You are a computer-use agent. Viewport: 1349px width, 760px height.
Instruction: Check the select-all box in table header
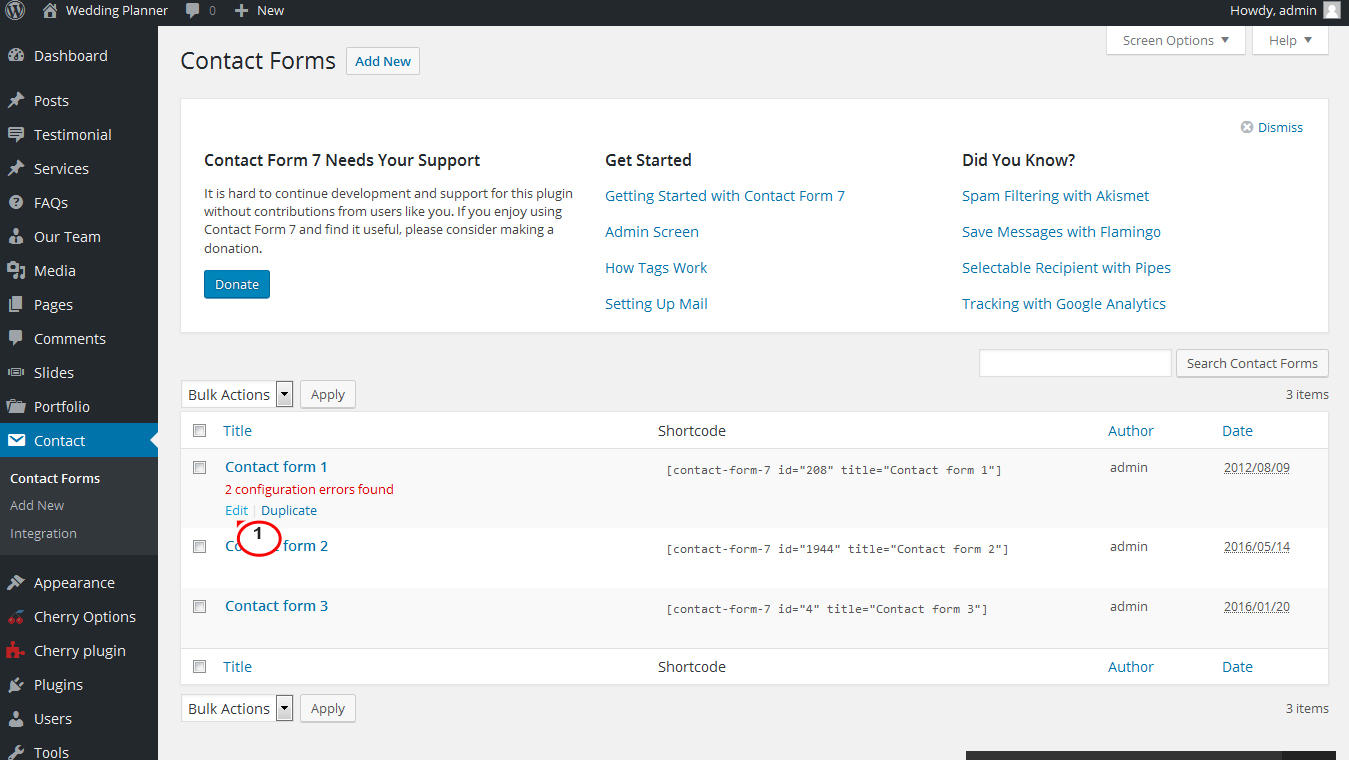[x=200, y=431]
